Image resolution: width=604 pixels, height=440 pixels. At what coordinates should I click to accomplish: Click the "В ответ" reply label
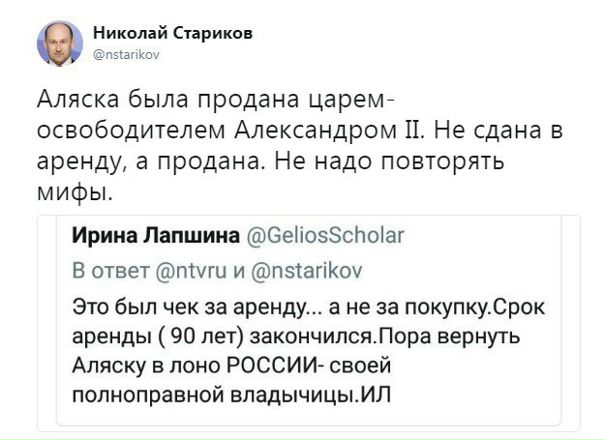point(107,270)
